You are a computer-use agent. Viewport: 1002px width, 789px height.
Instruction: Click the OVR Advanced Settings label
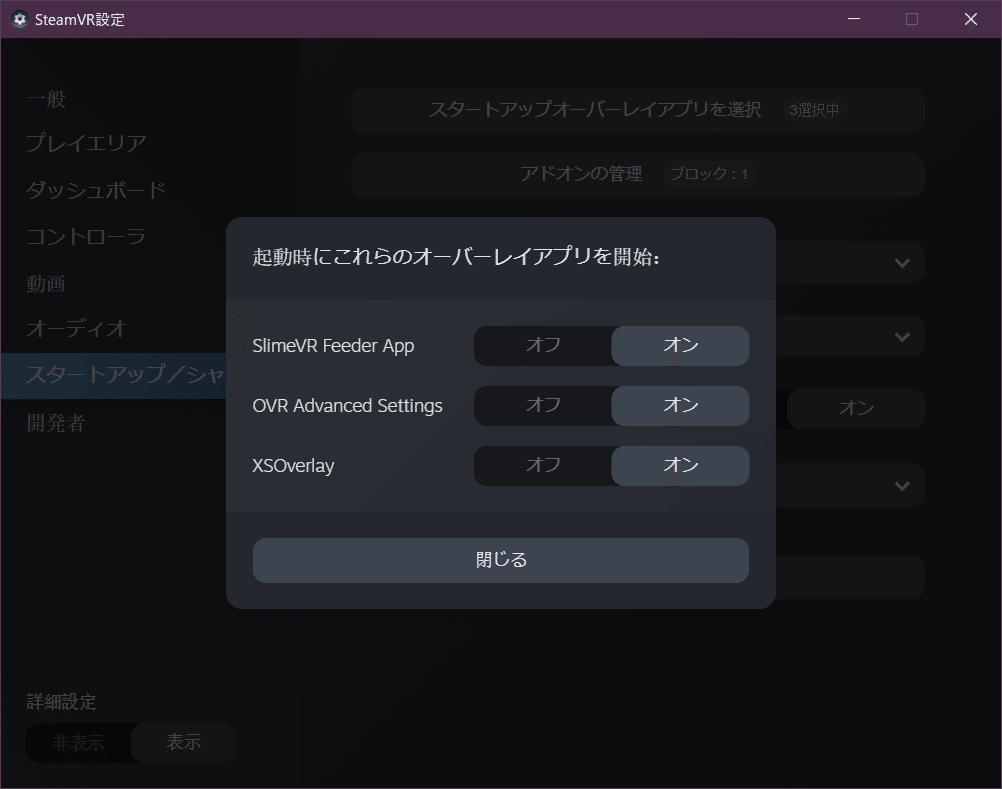347,406
